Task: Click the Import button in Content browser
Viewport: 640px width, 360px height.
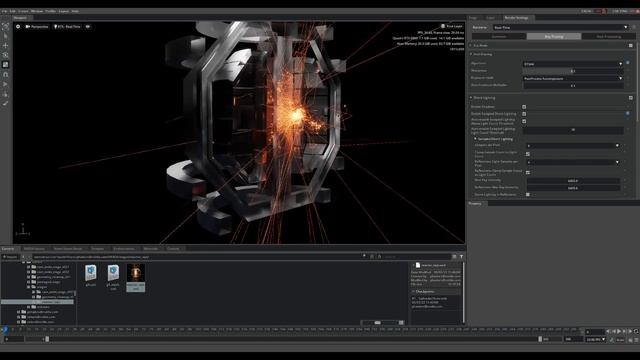Action: (x=10, y=257)
